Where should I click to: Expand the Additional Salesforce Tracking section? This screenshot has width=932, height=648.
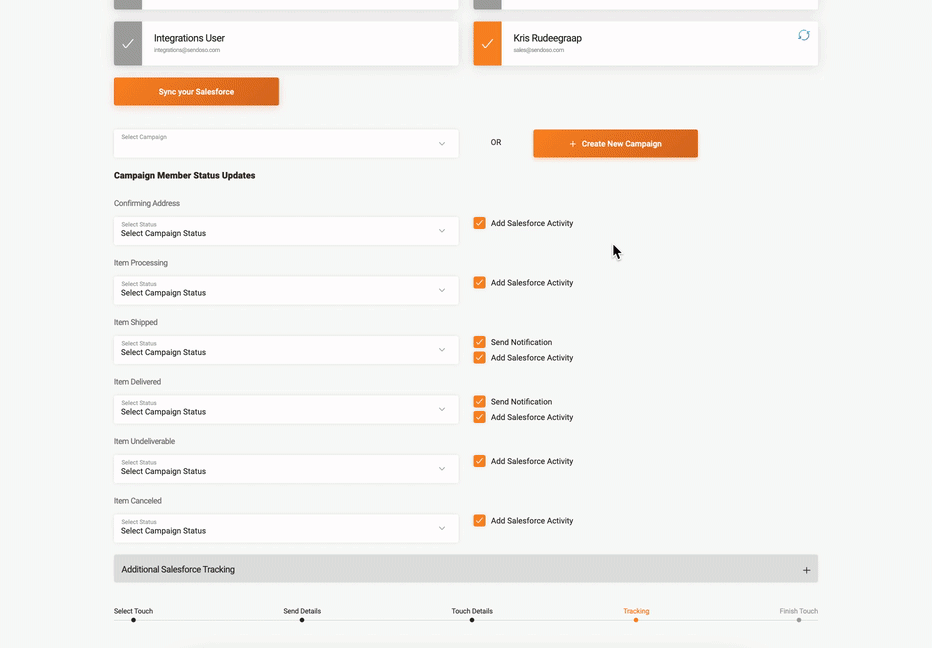[465, 569]
